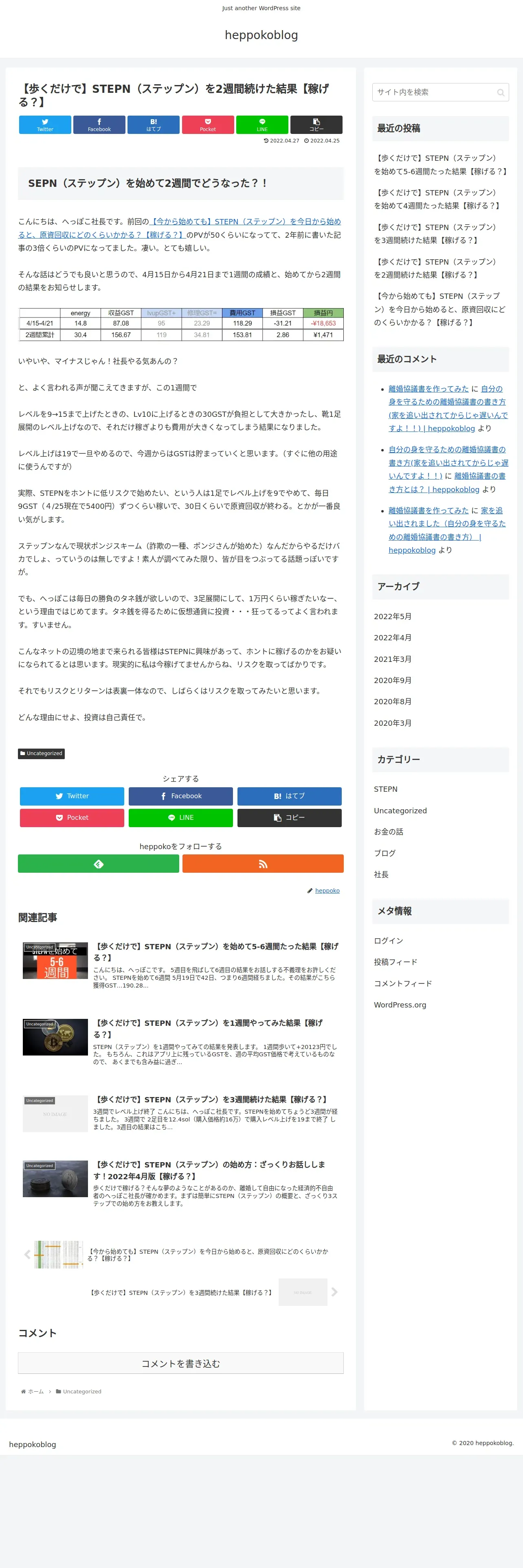Focus the サイト内を検索 search field

(440, 92)
